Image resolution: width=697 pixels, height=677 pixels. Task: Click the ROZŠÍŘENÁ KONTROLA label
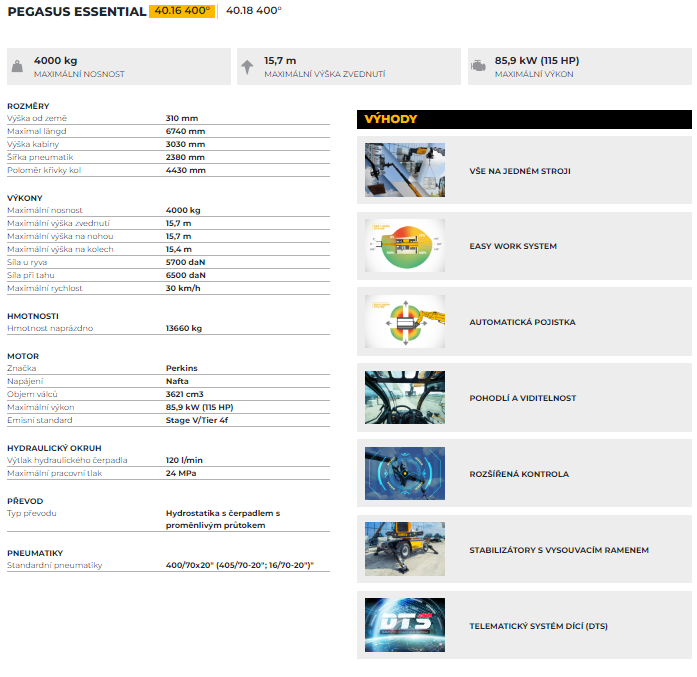point(519,474)
